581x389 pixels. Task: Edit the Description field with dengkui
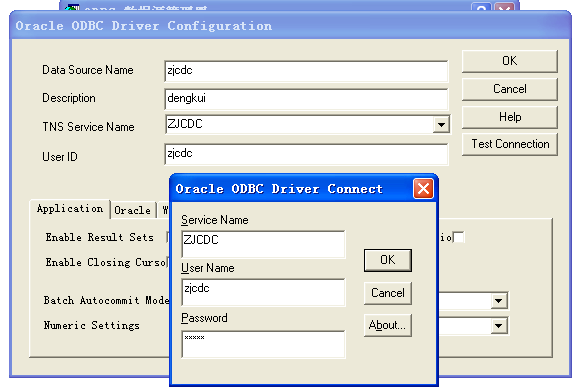pyautogui.click(x=306, y=99)
